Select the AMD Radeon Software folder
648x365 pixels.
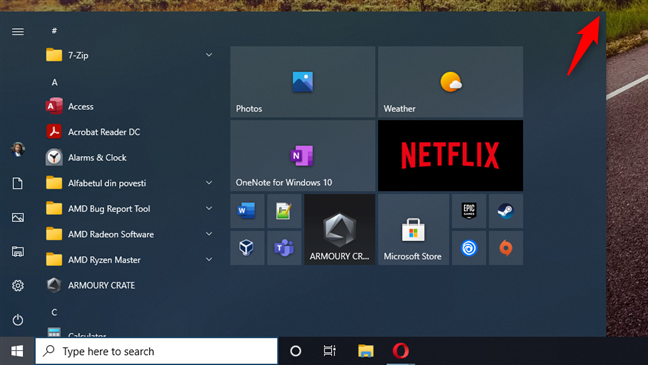(x=130, y=234)
